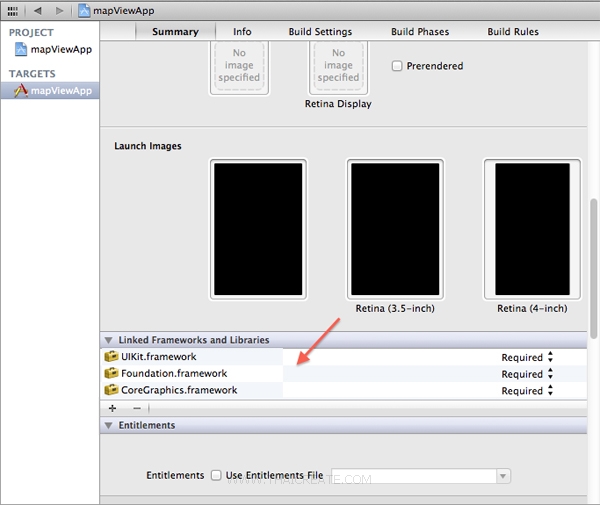
Task: Click the mapViewApp file icon in the breadcrumb
Action: 84,11
